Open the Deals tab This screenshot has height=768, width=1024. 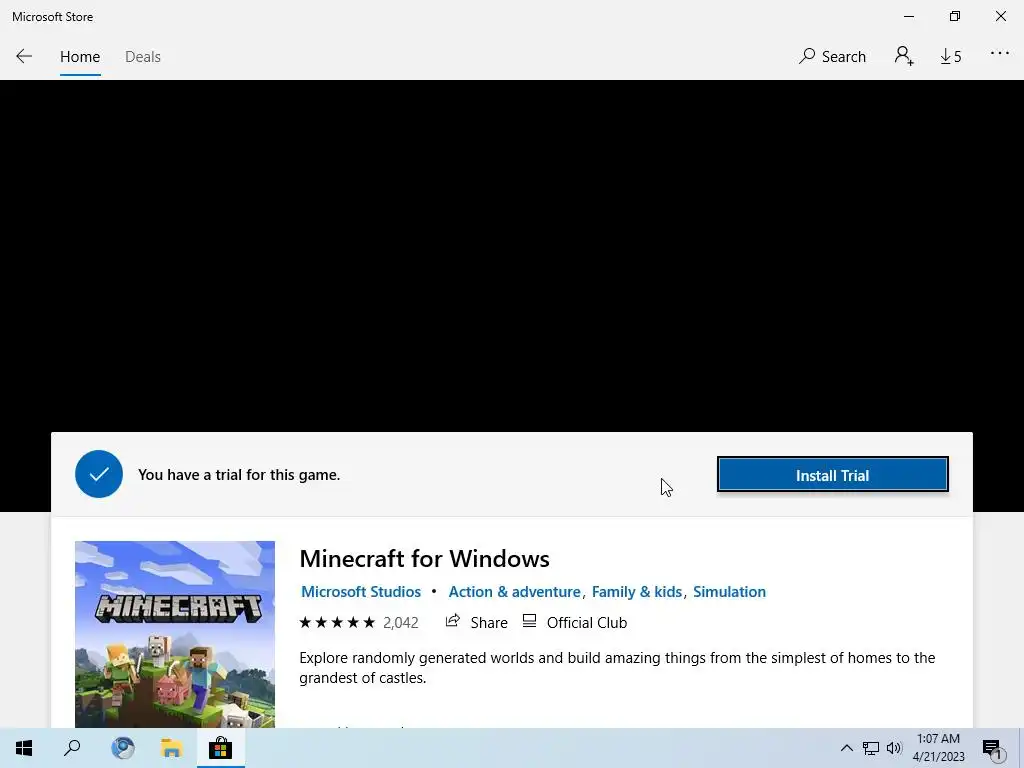click(142, 57)
